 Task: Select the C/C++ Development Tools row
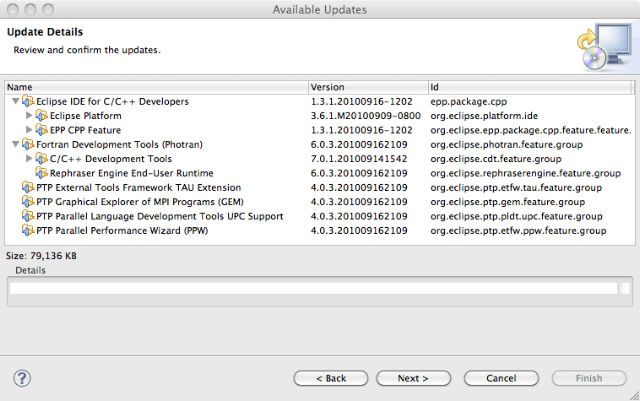click(x=320, y=158)
